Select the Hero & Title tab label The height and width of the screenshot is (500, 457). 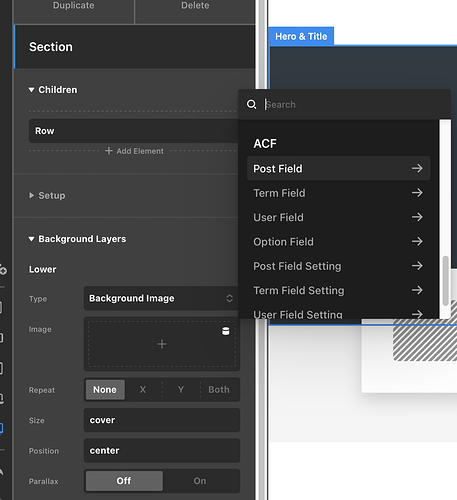[x=301, y=36]
